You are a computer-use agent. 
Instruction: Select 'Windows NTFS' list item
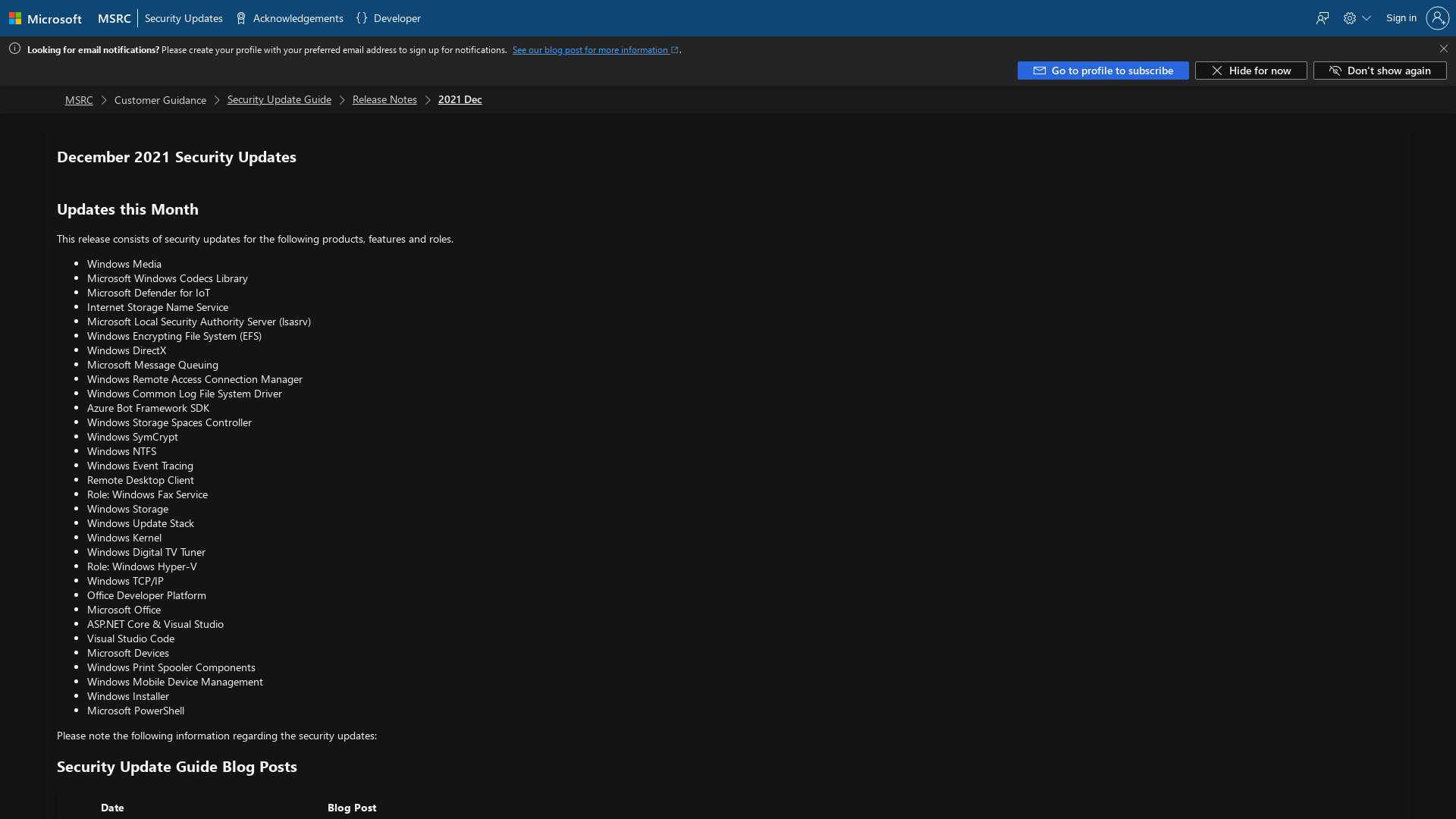[121, 451]
